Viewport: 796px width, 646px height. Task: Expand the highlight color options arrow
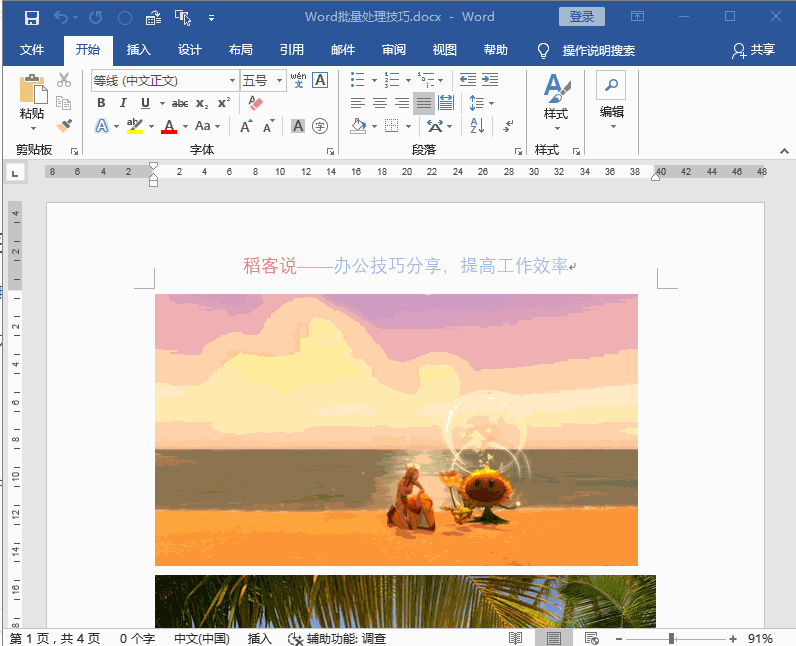click(151, 126)
